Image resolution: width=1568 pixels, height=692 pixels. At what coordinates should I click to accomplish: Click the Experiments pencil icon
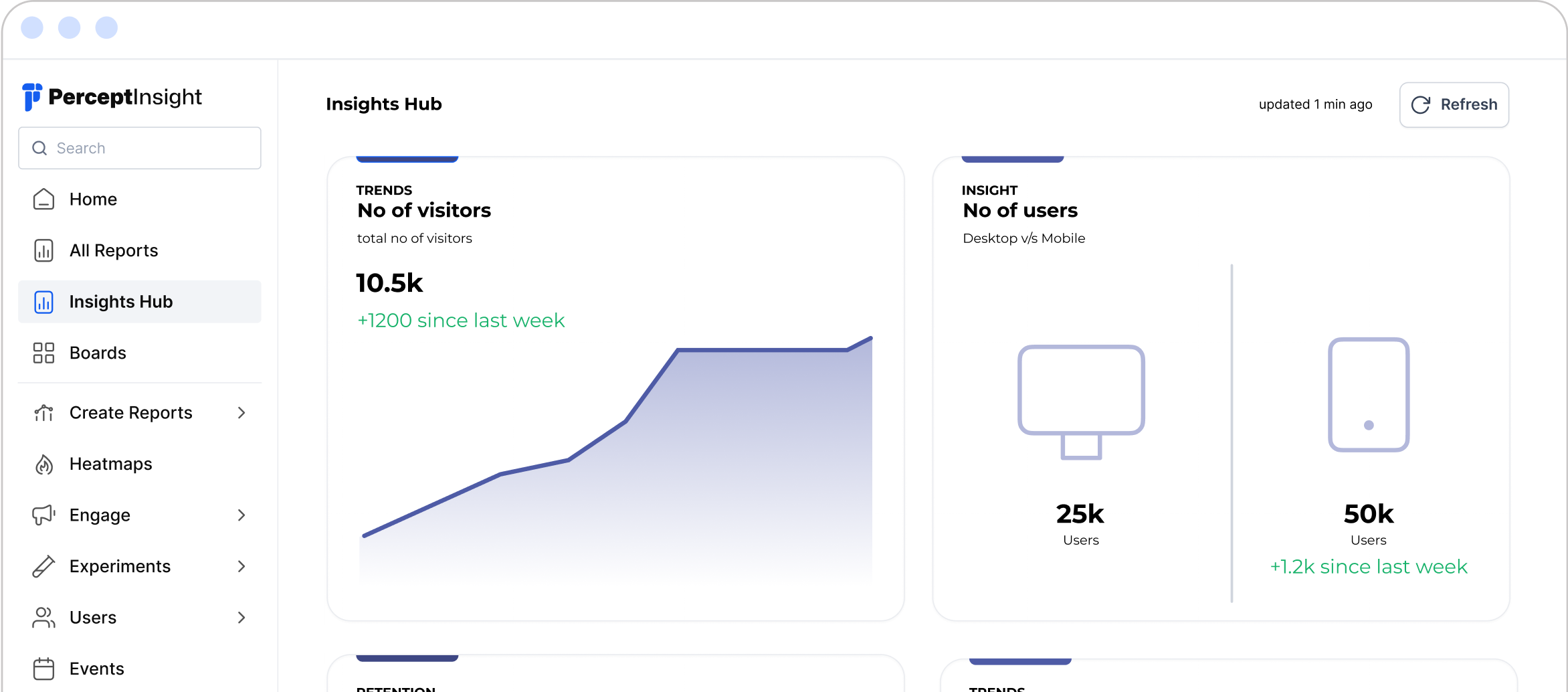(43, 567)
